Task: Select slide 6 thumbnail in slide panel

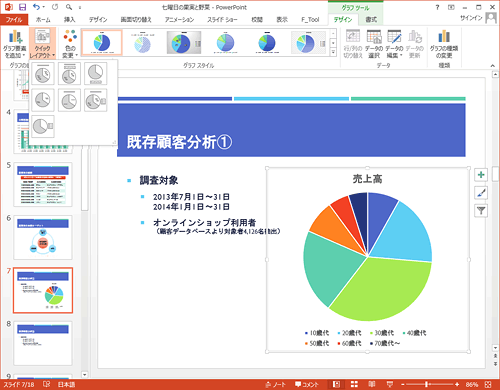Action: [x=43, y=237]
